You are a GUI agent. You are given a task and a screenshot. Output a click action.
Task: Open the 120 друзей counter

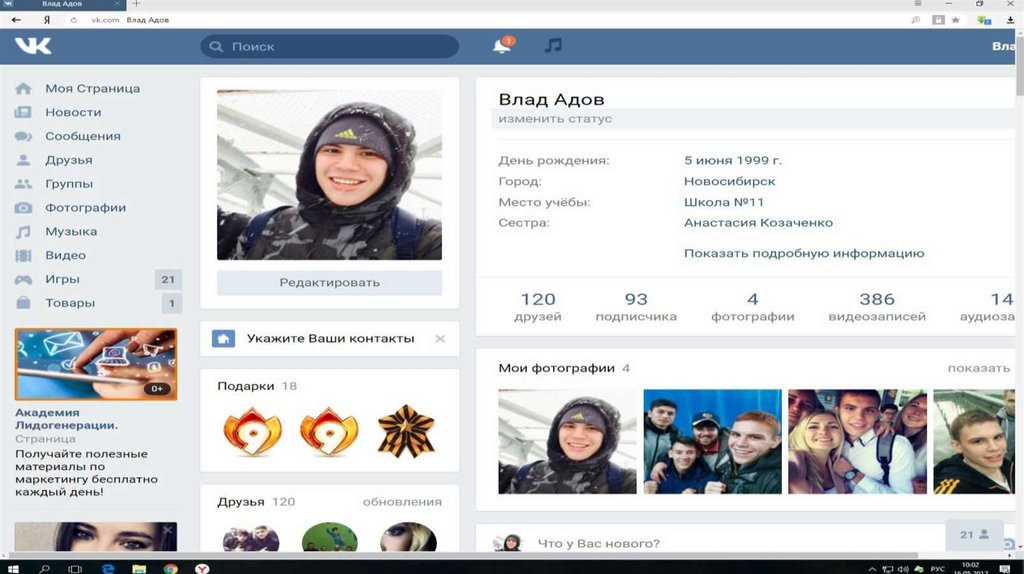point(537,306)
